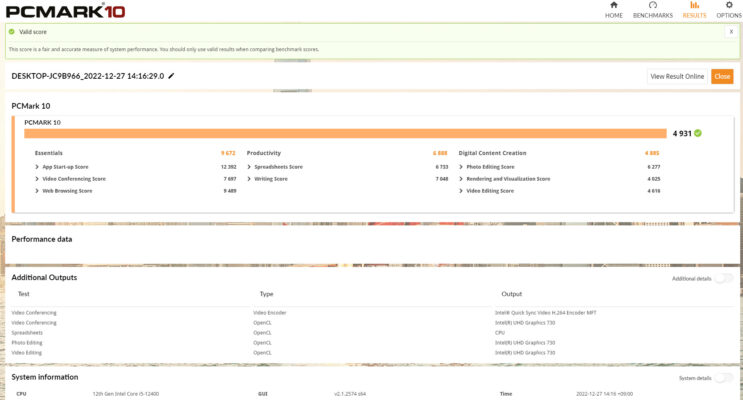Screen dimensions: 743x400
Task: Open the Results tab
Action: coord(694,10)
